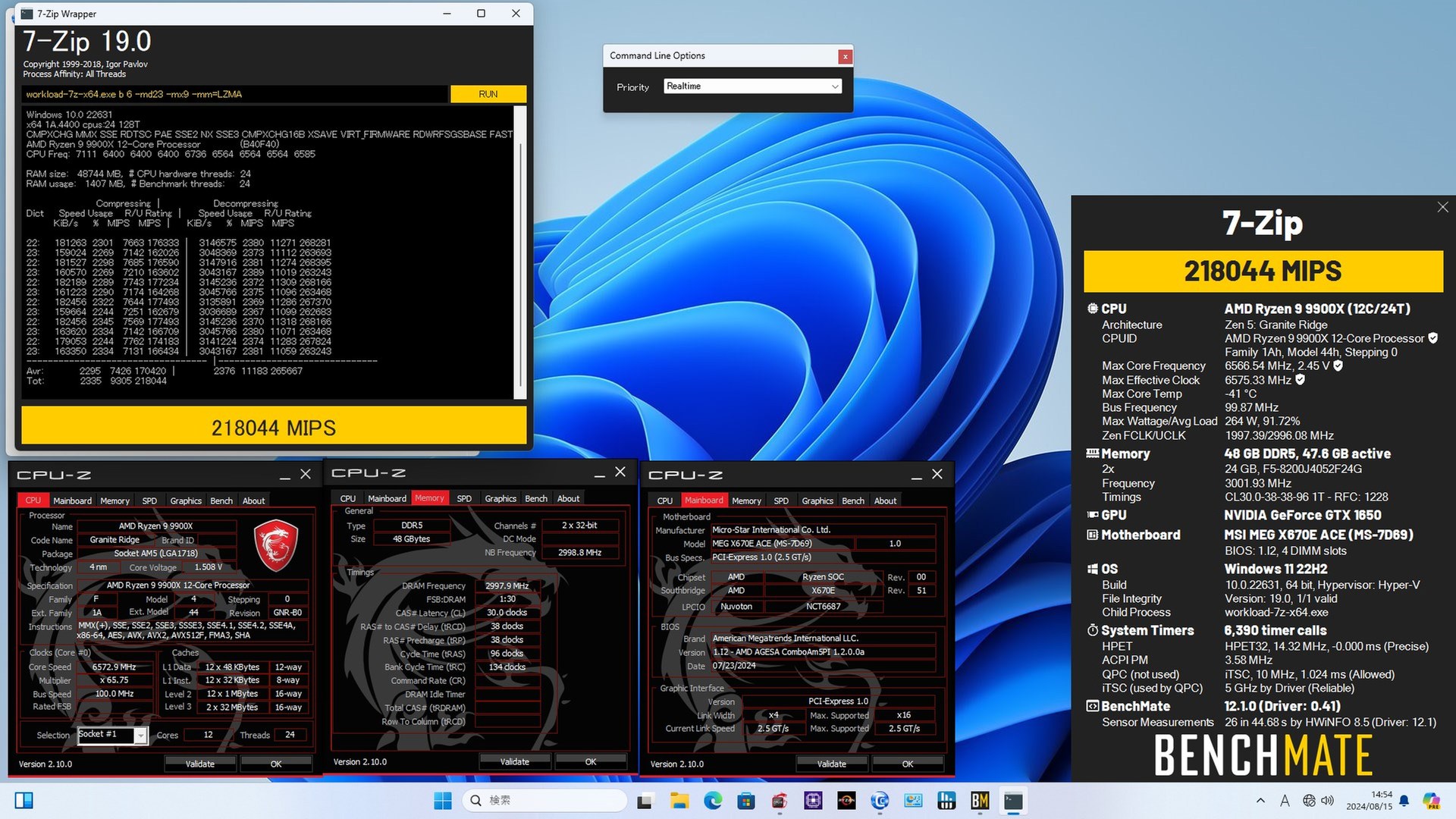Open Bench tab in left CPU-Z window
The height and width of the screenshot is (819, 1456).
221,500
